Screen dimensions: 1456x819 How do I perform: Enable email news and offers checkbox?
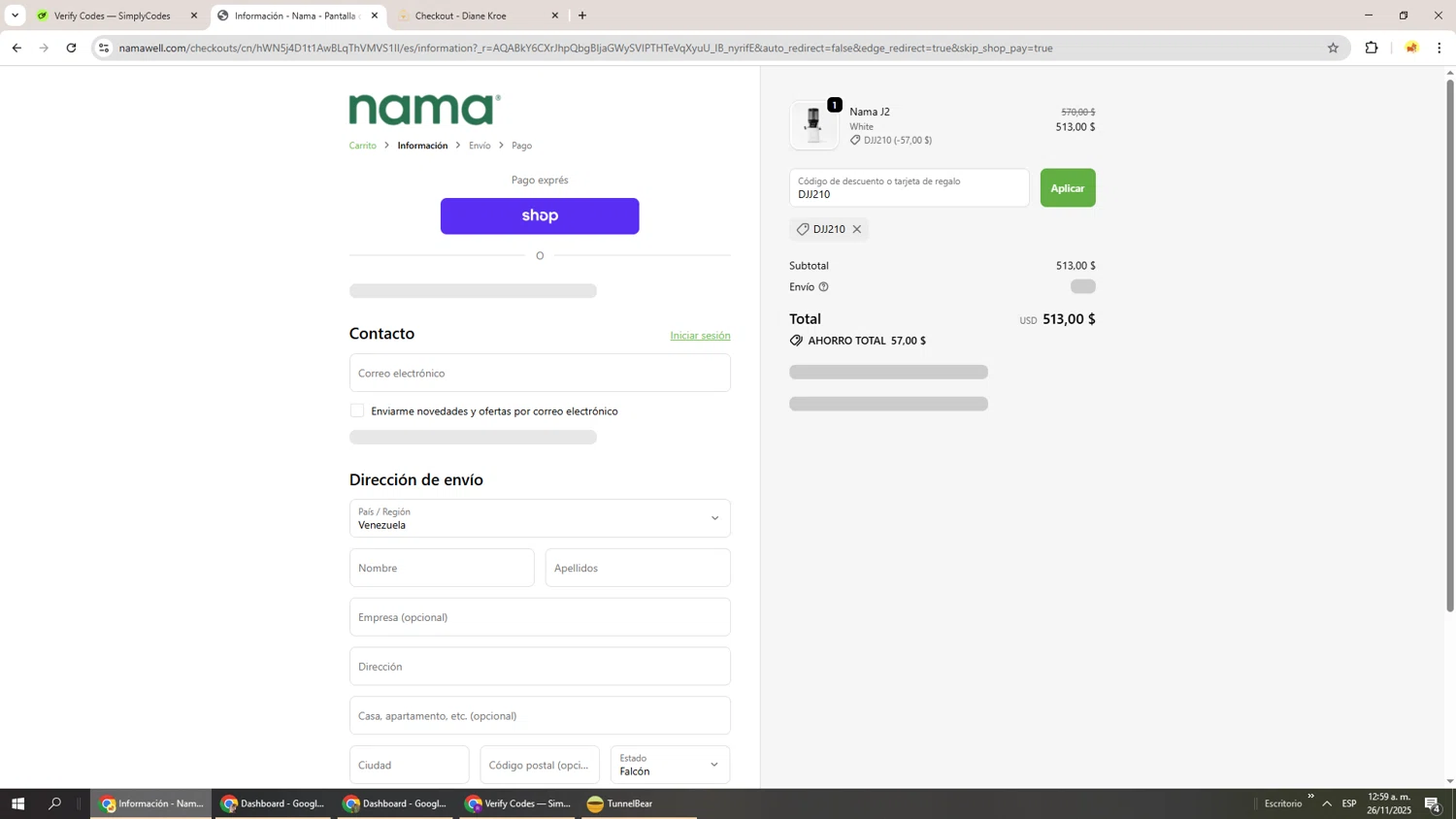click(x=357, y=410)
